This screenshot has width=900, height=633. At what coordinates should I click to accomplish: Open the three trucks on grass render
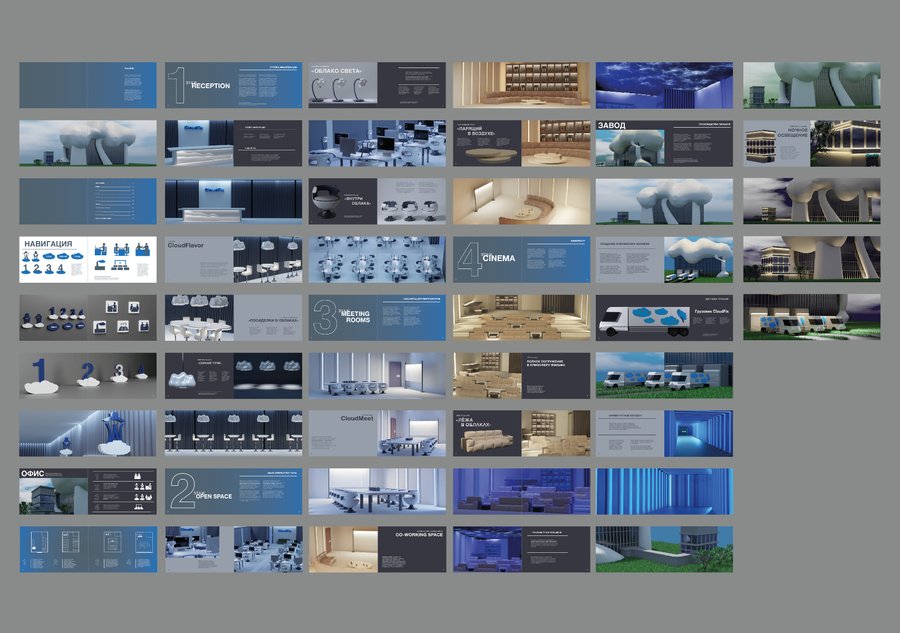664,375
